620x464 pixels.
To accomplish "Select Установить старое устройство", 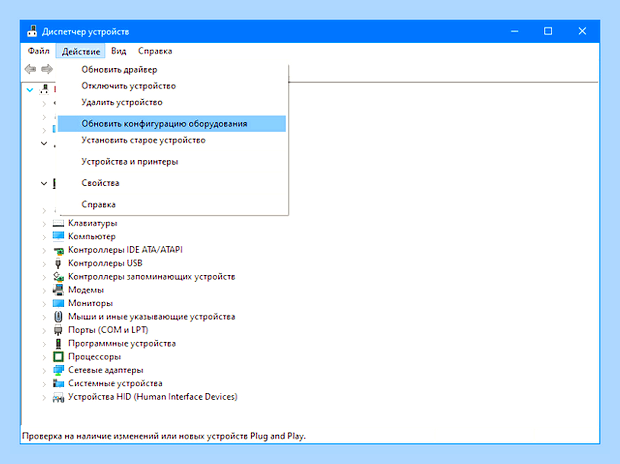I will point(172,140).
